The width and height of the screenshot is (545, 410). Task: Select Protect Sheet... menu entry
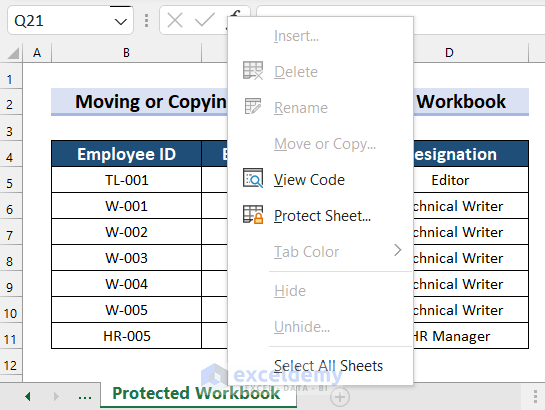(x=320, y=215)
